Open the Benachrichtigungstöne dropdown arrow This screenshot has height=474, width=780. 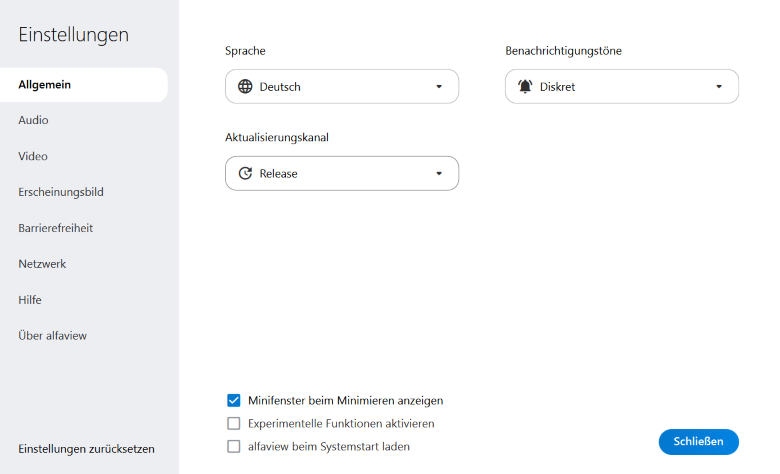click(718, 87)
